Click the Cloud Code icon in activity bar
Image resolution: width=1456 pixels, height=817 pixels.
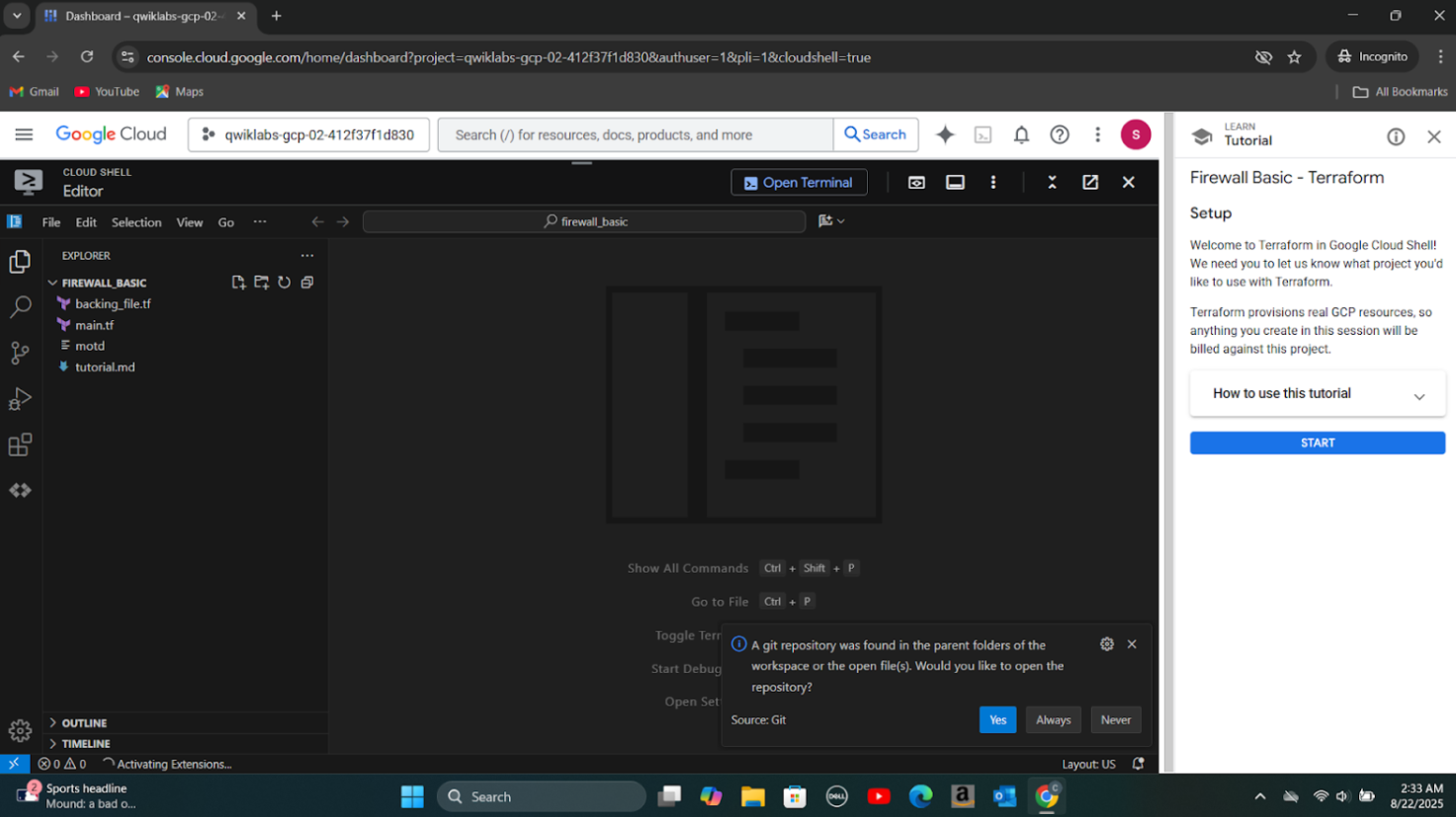click(20, 490)
